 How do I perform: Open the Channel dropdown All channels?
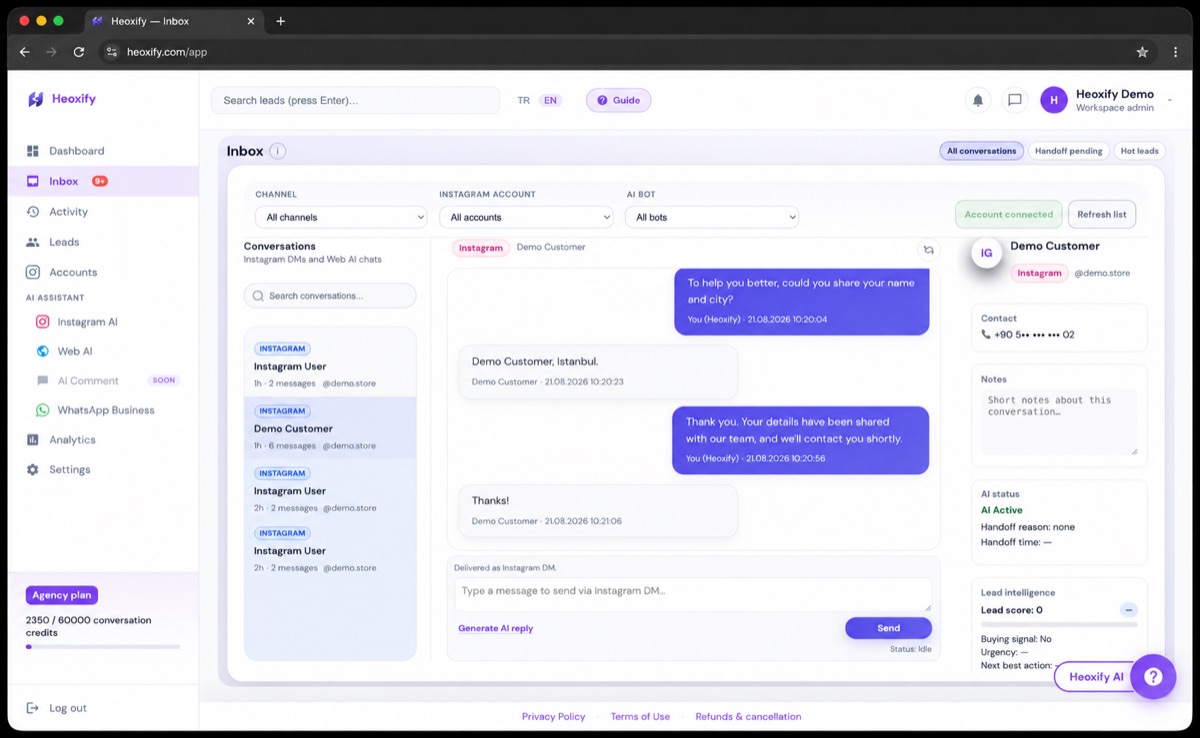point(341,217)
